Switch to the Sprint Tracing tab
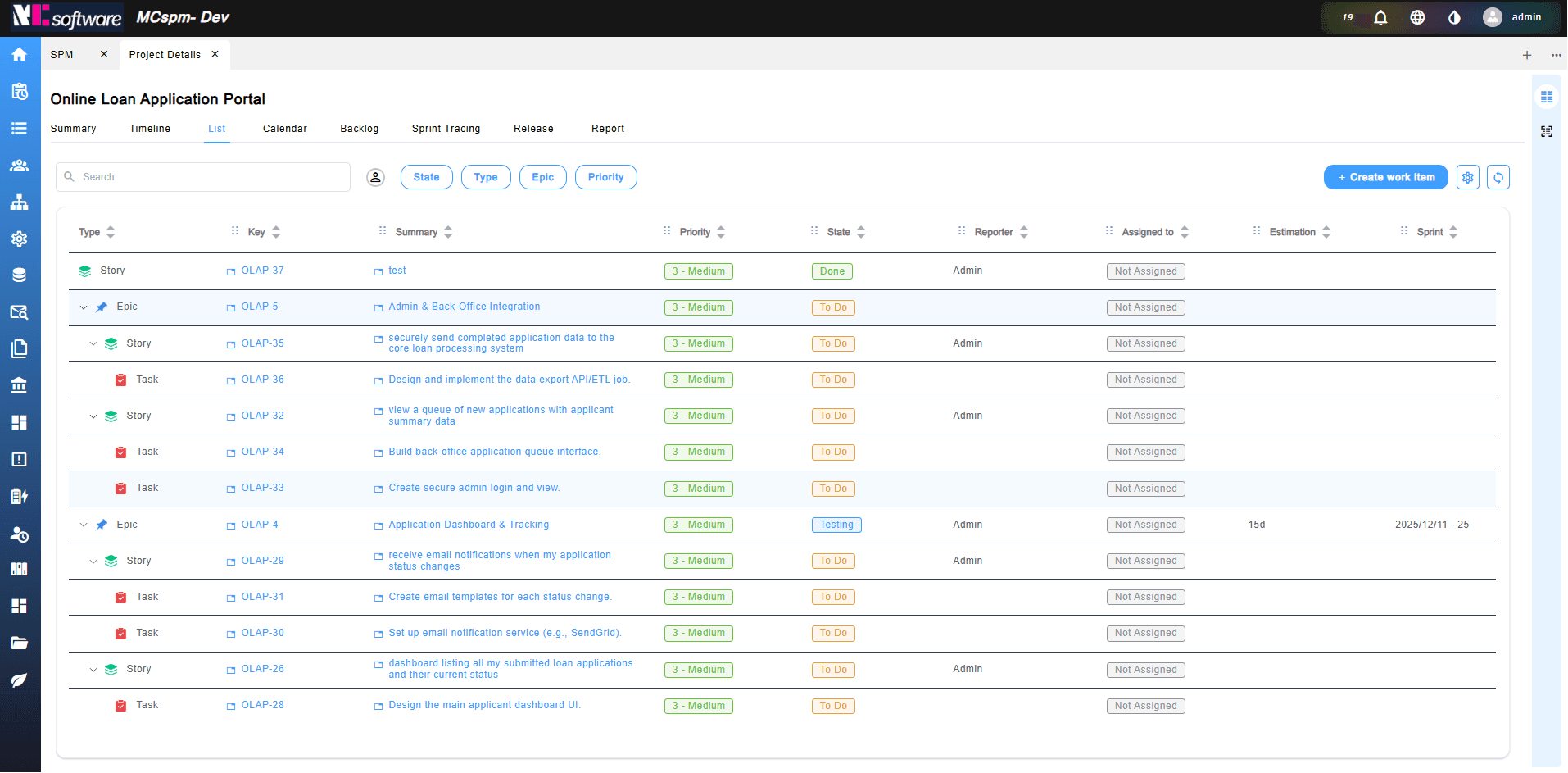 [x=446, y=129]
